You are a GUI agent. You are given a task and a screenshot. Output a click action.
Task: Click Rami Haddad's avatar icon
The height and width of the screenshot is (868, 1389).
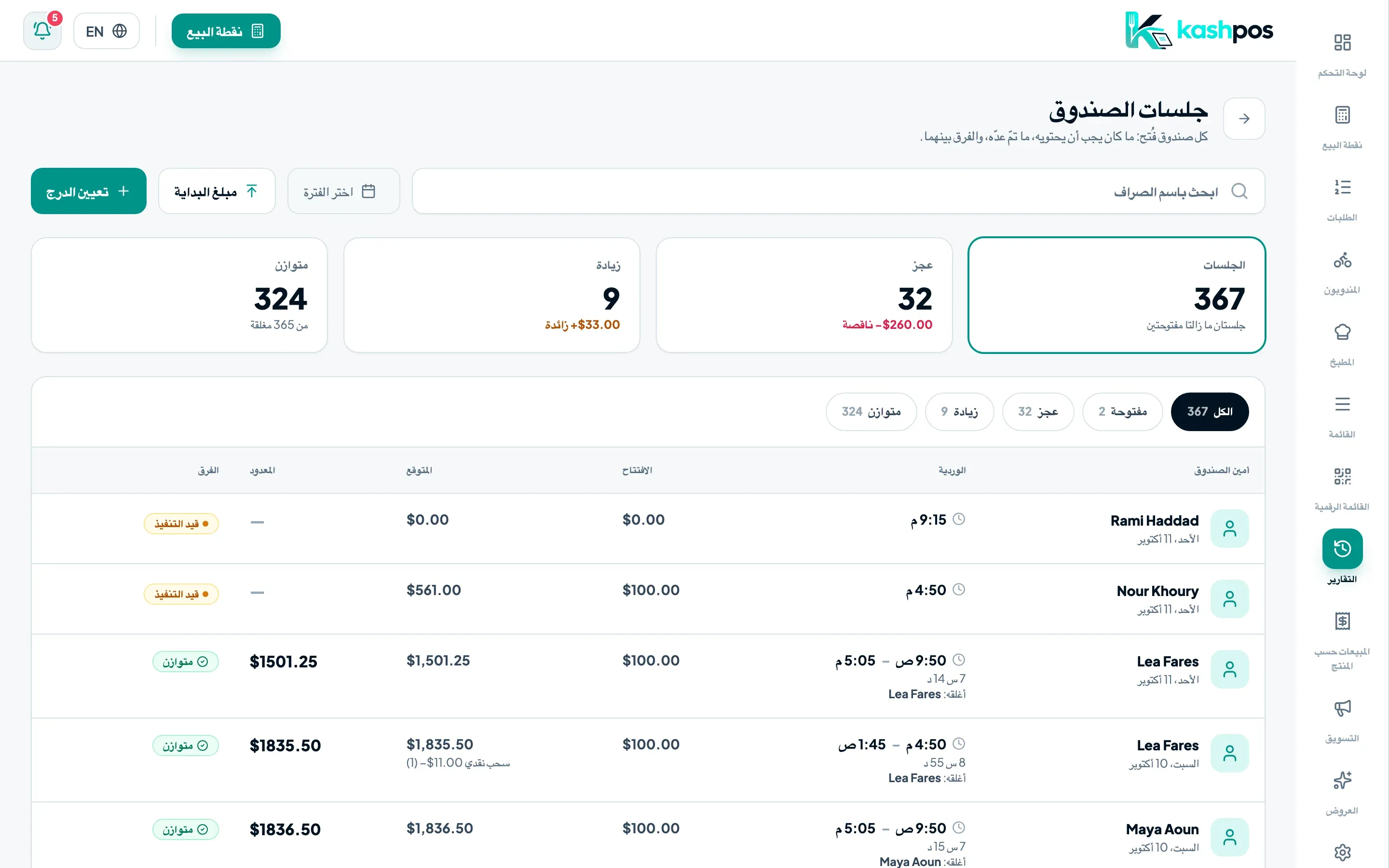[1229, 528]
